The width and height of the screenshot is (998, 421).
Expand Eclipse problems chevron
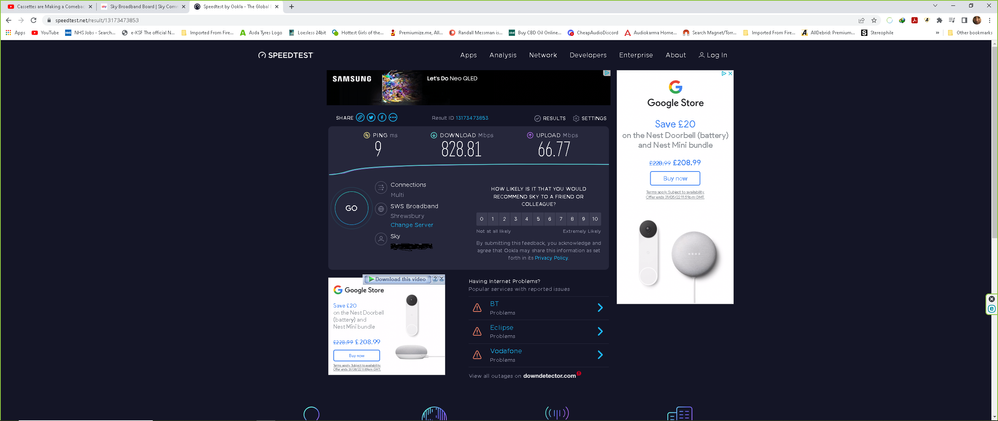click(x=600, y=331)
